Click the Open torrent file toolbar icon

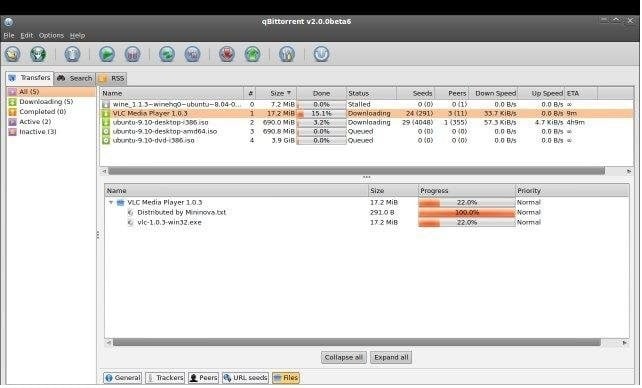click(13, 54)
